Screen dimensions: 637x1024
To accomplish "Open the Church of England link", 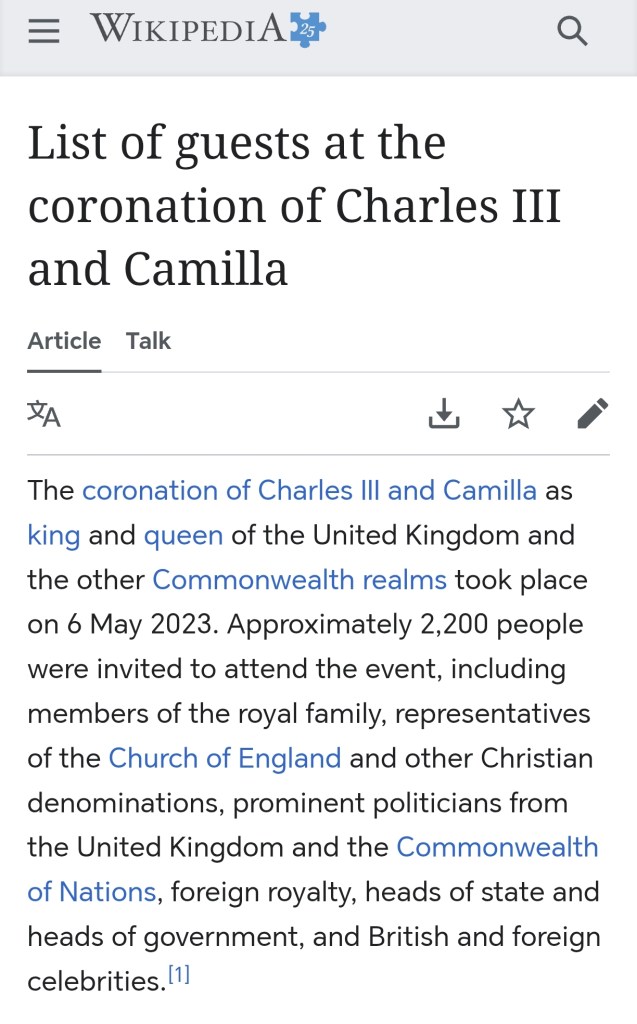I will pyautogui.click(x=224, y=758).
